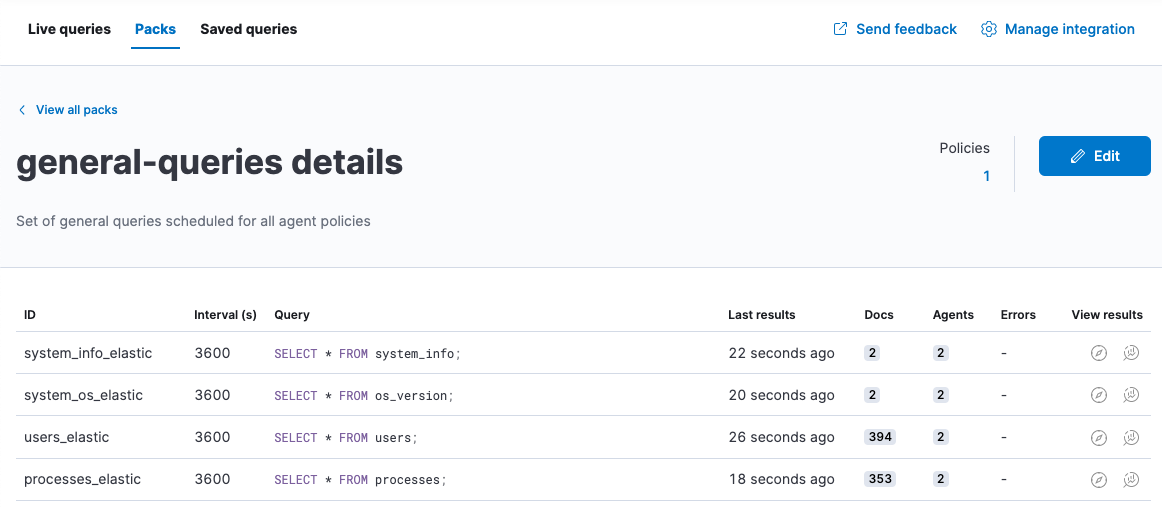Show processes_elastic results in Lens
The height and width of the screenshot is (509, 1162).
pos(1131,479)
